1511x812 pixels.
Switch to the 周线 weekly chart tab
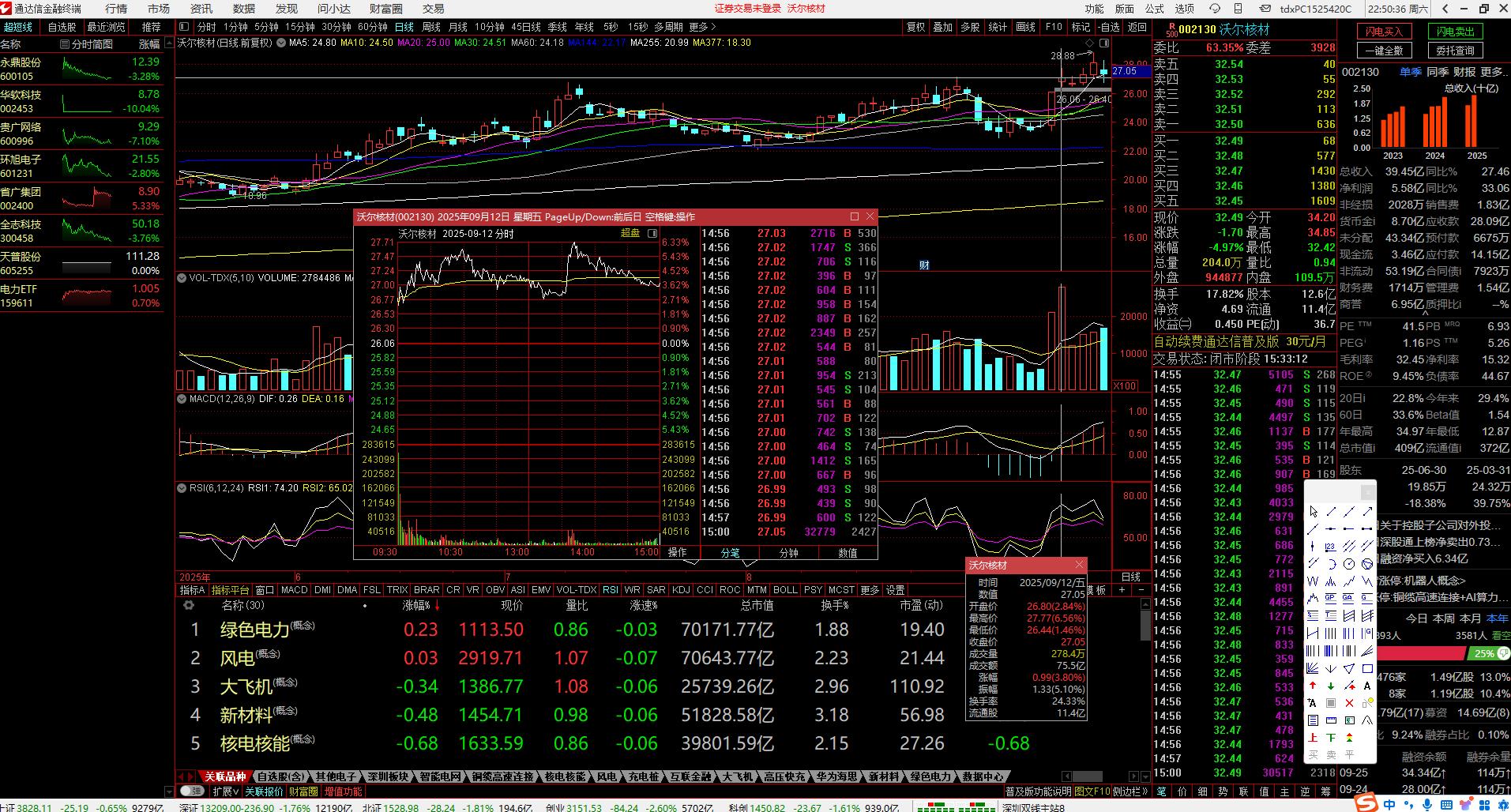[x=431, y=27]
